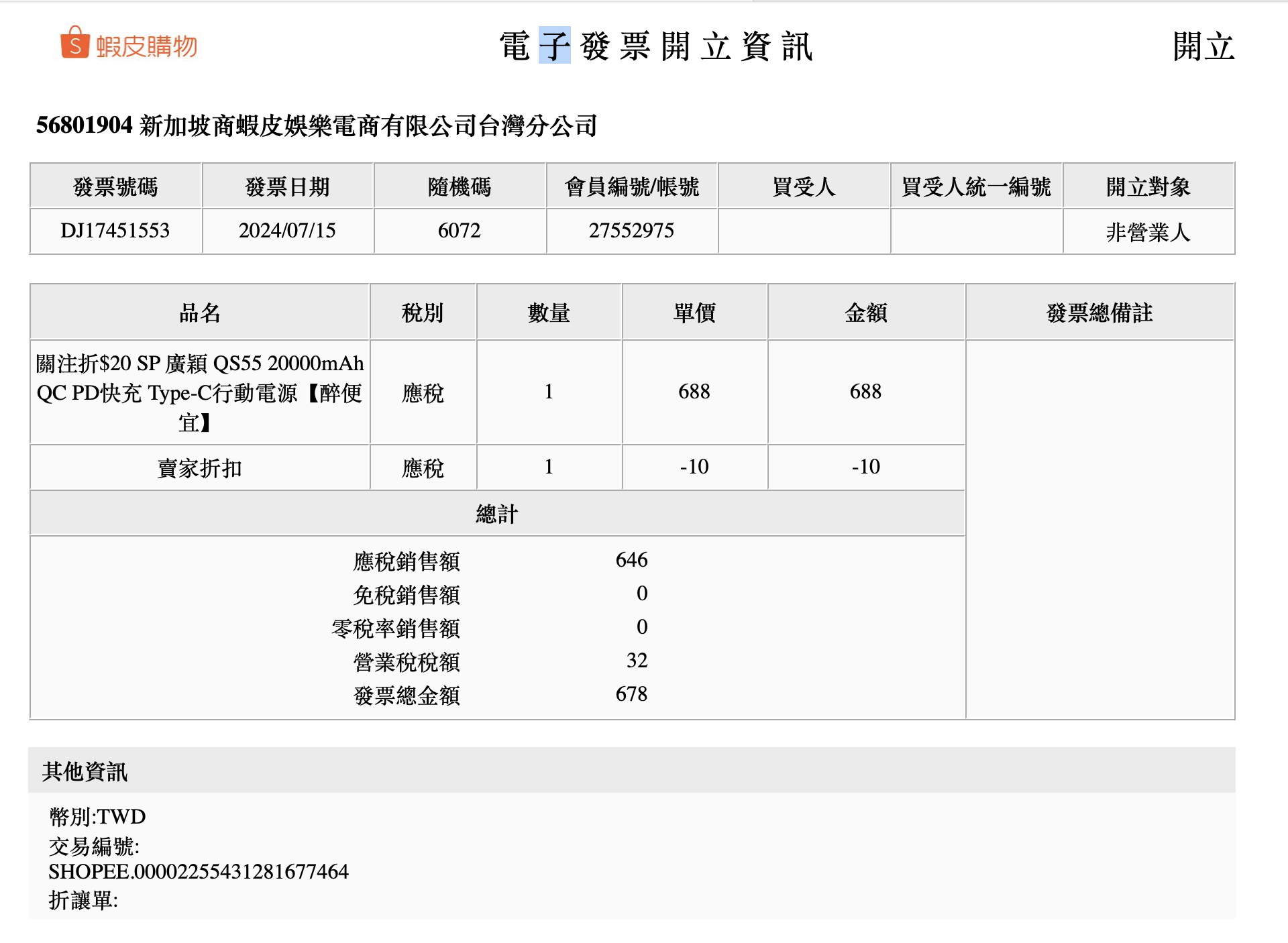Viewport: 1288px width, 943px height.
Task: Click invoice number DJ17451553
Action: tap(115, 231)
